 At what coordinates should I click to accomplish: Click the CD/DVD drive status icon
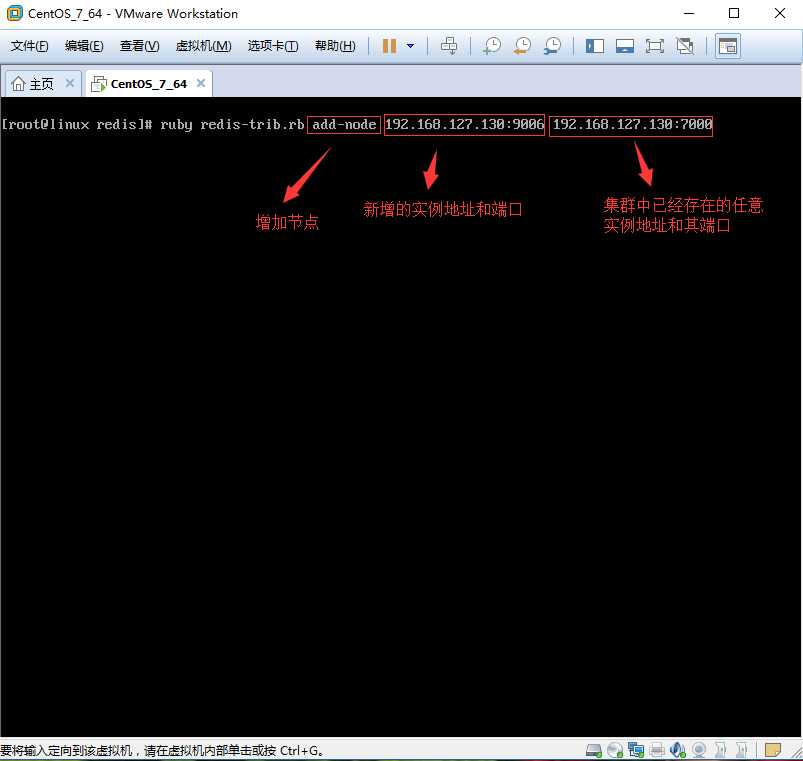coord(615,750)
